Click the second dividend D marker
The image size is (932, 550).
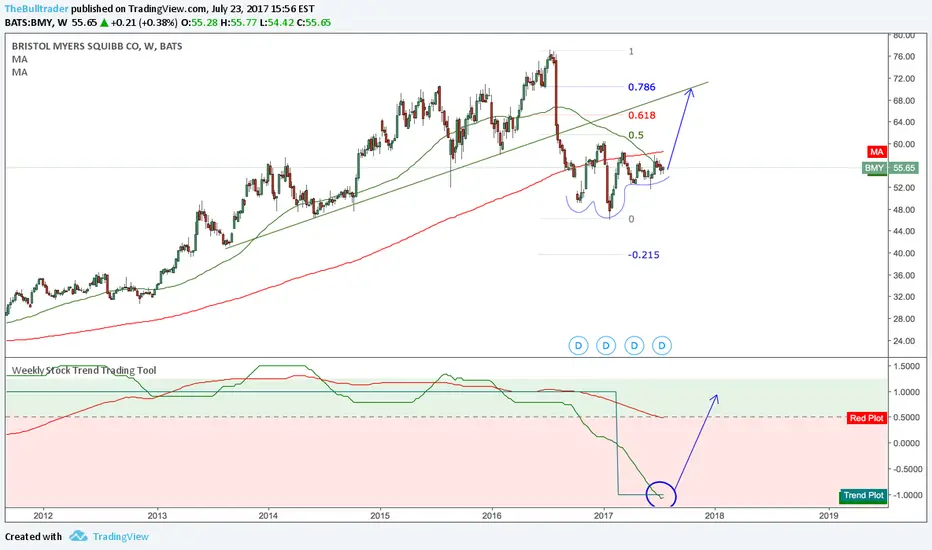tap(606, 345)
